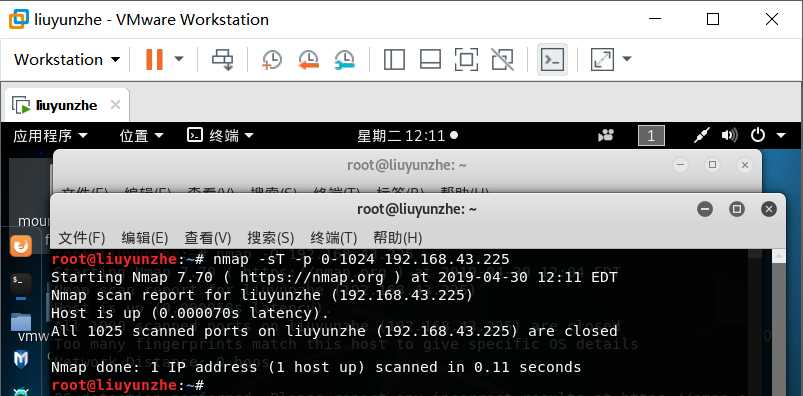Open the 应用程序 menu
Viewport: 803px width, 396px height.
tap(50, 136)
